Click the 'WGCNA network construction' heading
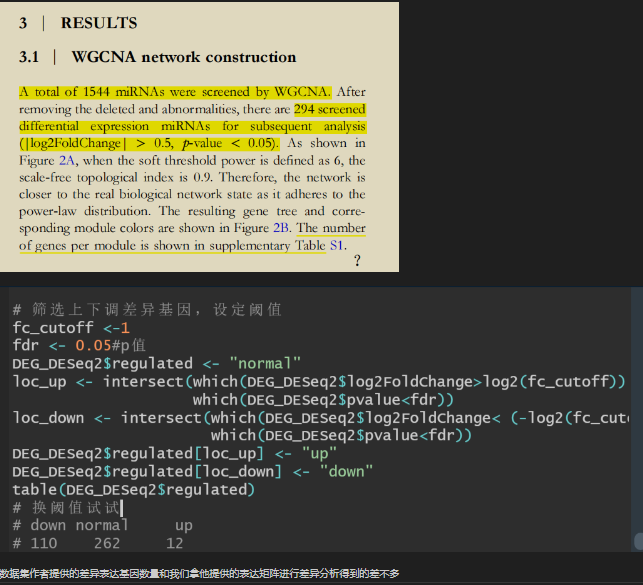643x585 pixels. point(184,57)
